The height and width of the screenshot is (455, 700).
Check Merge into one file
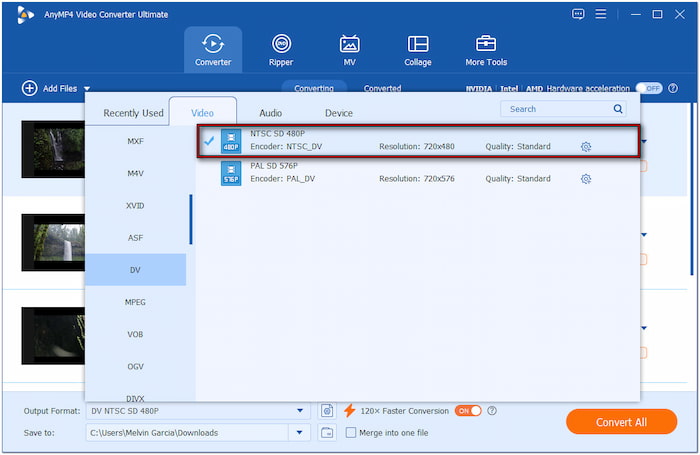pos(351,433)
